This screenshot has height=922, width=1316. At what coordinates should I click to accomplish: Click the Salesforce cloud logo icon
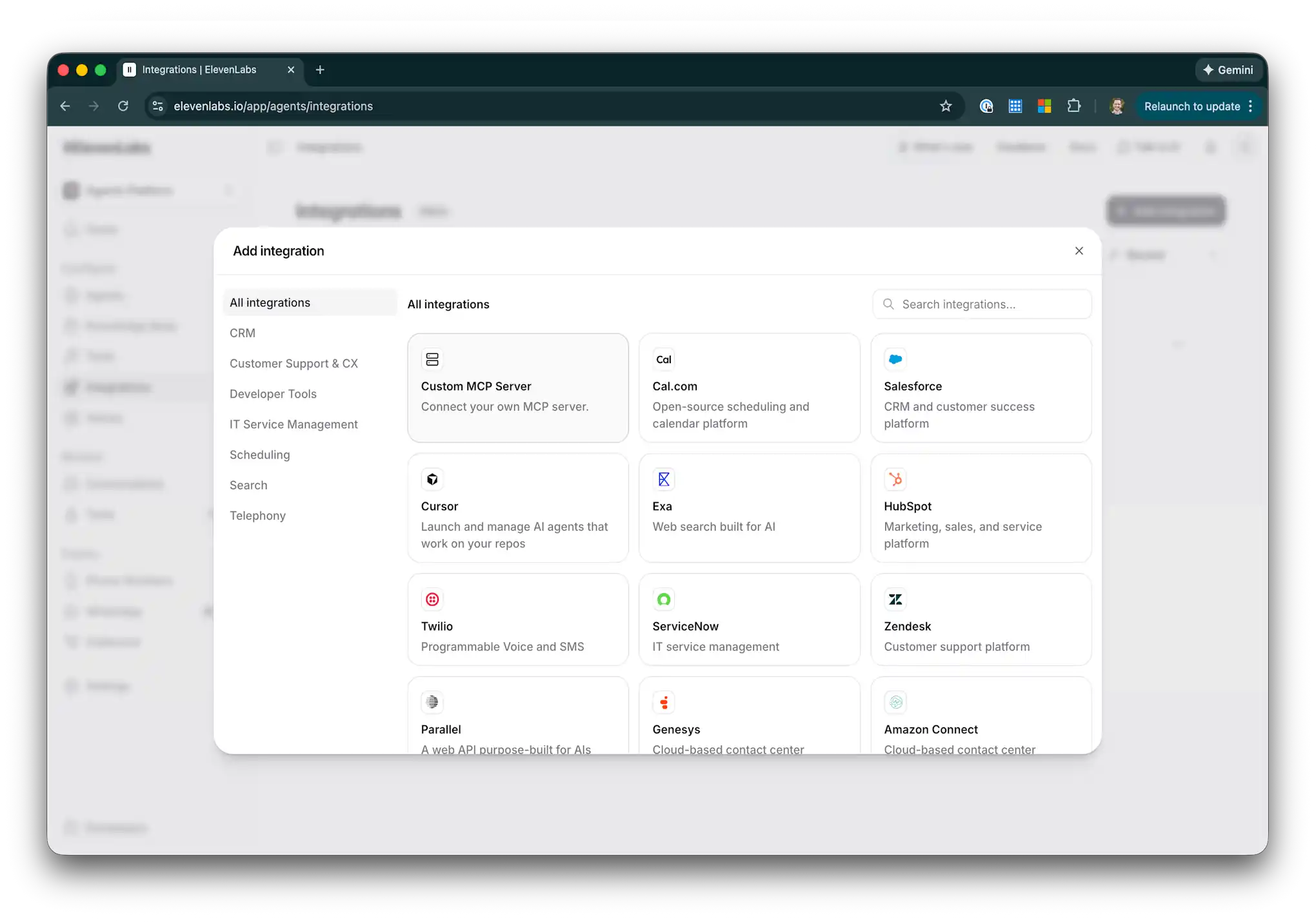tap(895, 359)
